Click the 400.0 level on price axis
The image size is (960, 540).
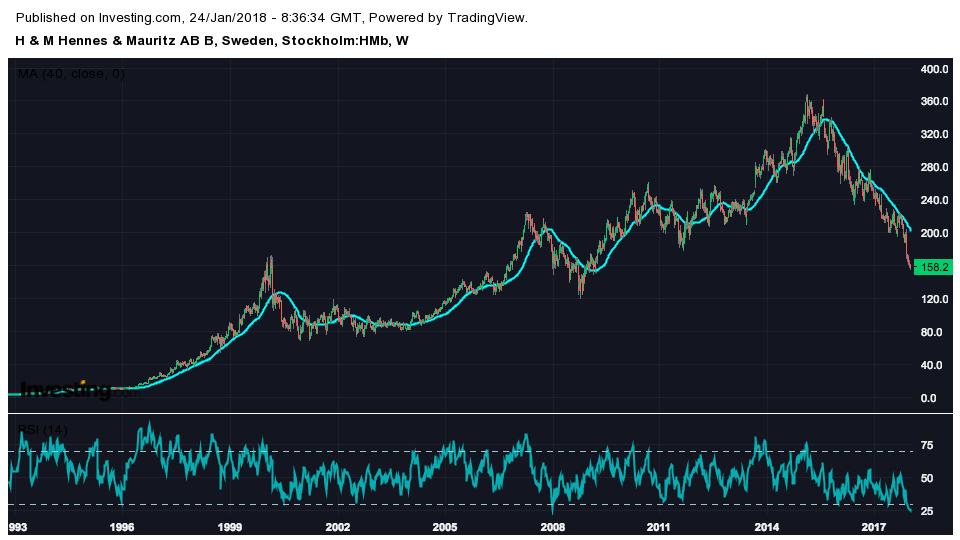point(933,69)
